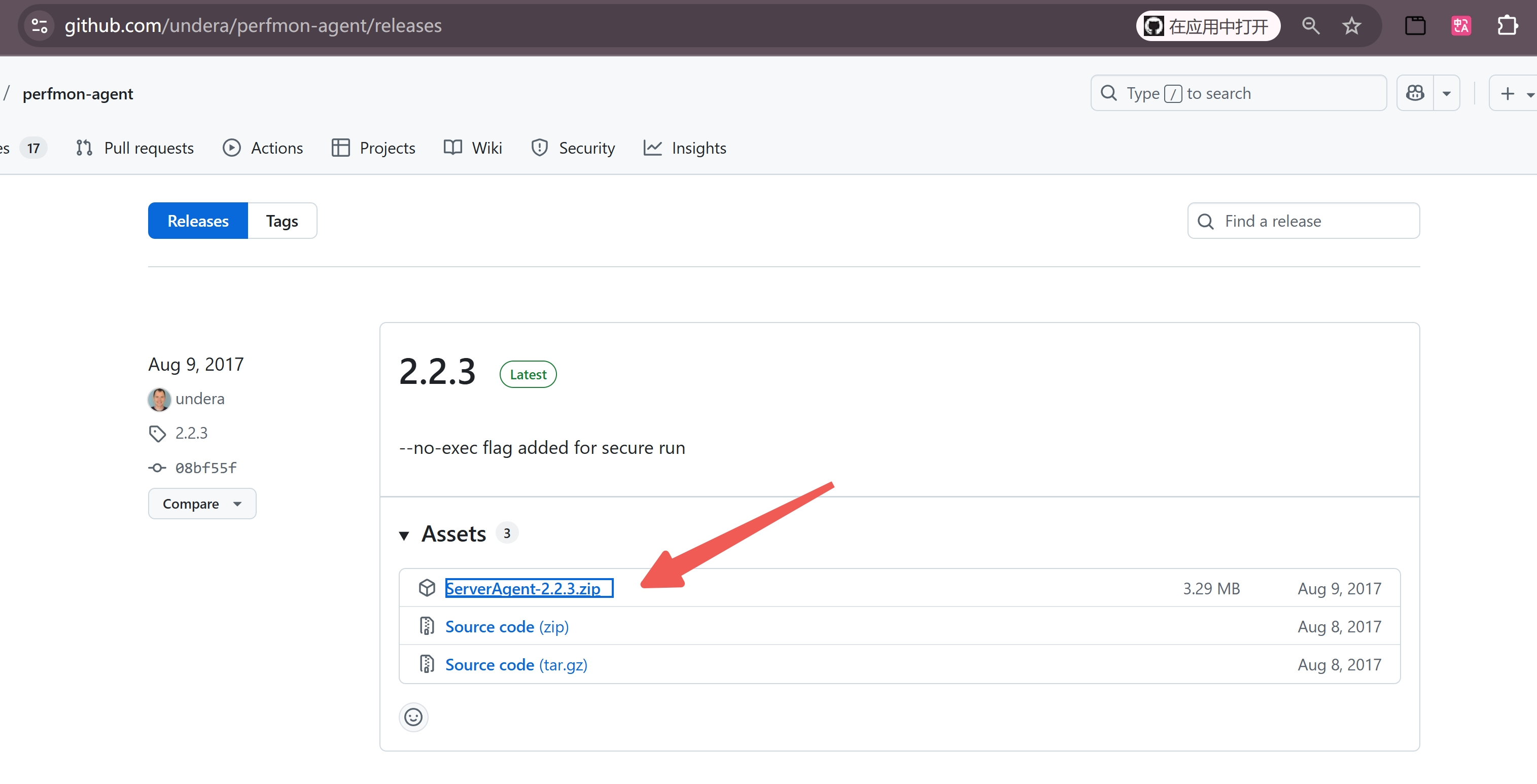Screen dimensions: 1537x784
Task: Click the tag icon next to 2.2.3
Action: tap(157, 434)
